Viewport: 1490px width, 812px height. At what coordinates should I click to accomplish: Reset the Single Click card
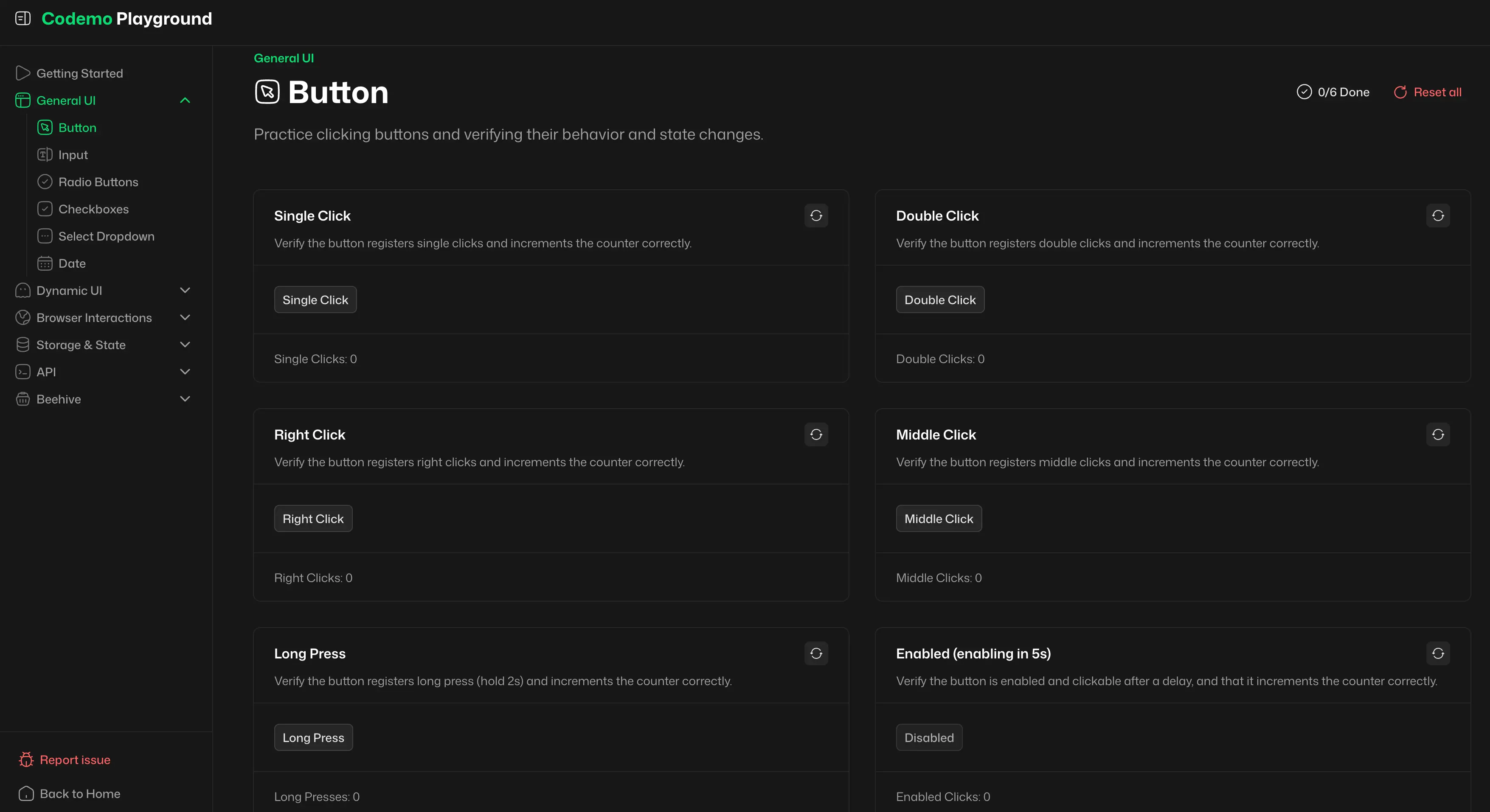point(816,216)
